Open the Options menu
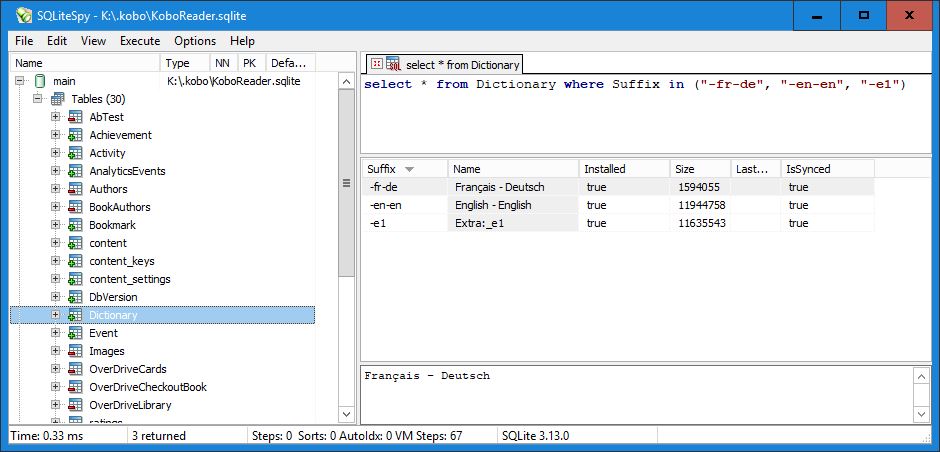This screenshot has width=940, height=452. (195, 41)
